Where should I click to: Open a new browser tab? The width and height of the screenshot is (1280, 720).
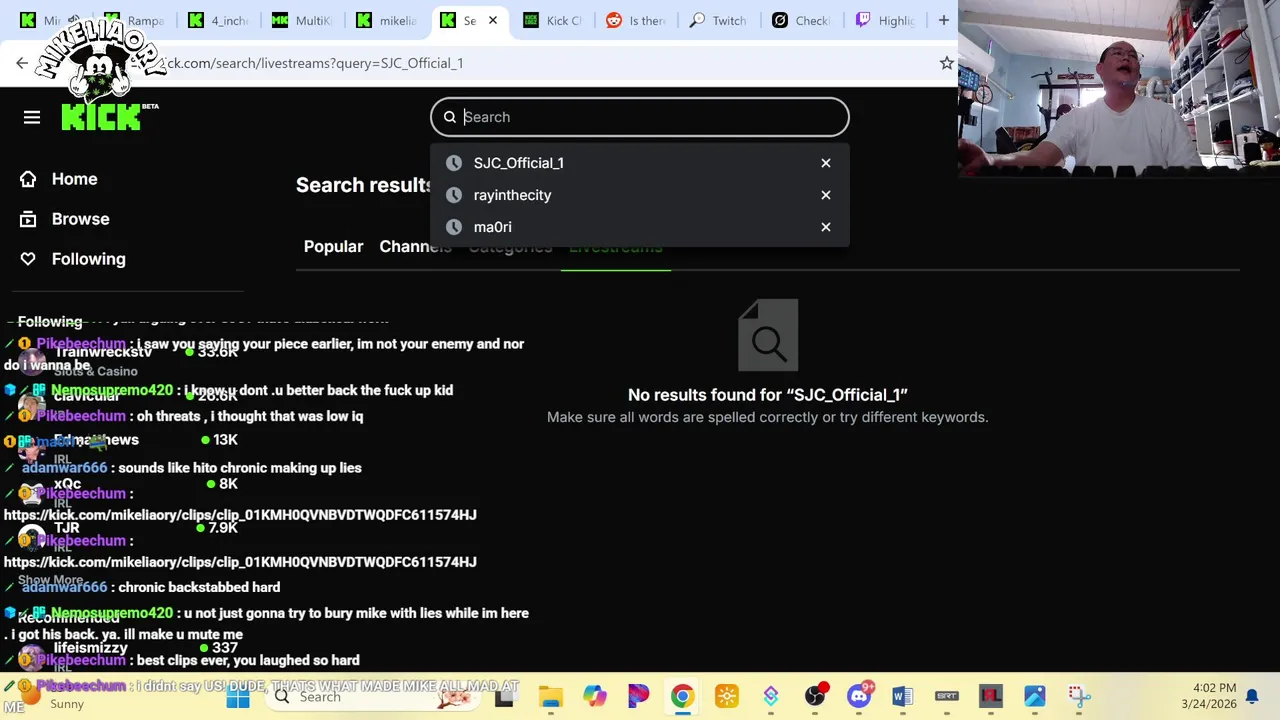(x=943, y=20)
